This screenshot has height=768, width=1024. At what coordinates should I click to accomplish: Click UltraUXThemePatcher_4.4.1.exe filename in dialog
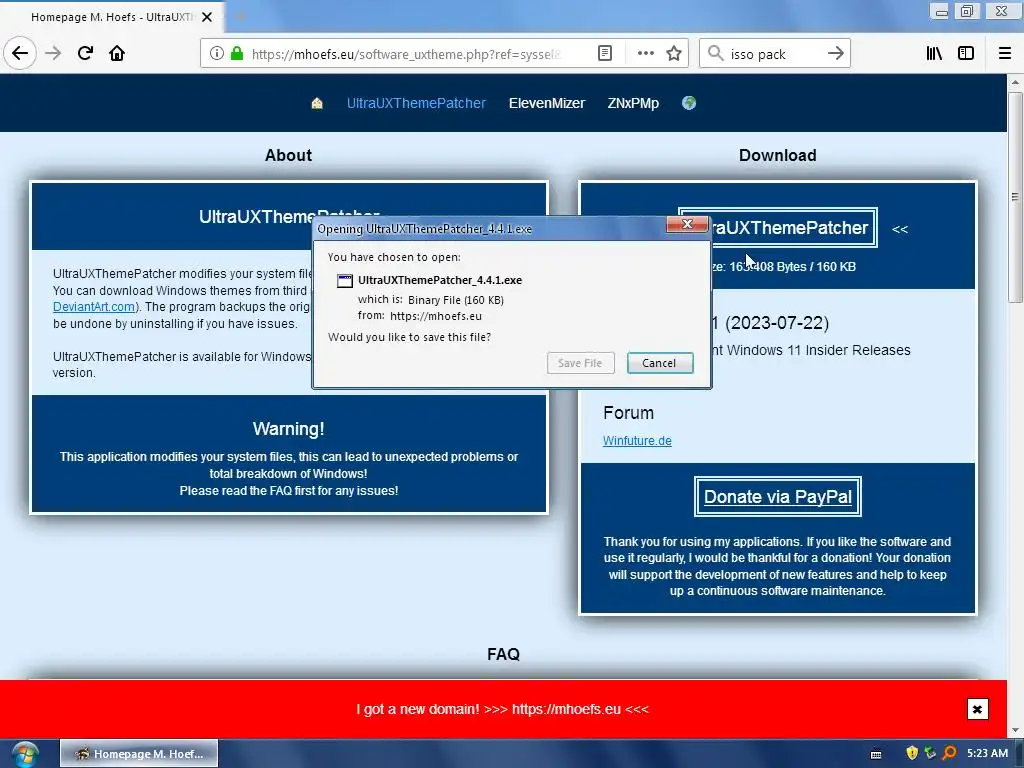tap(440, 280)
